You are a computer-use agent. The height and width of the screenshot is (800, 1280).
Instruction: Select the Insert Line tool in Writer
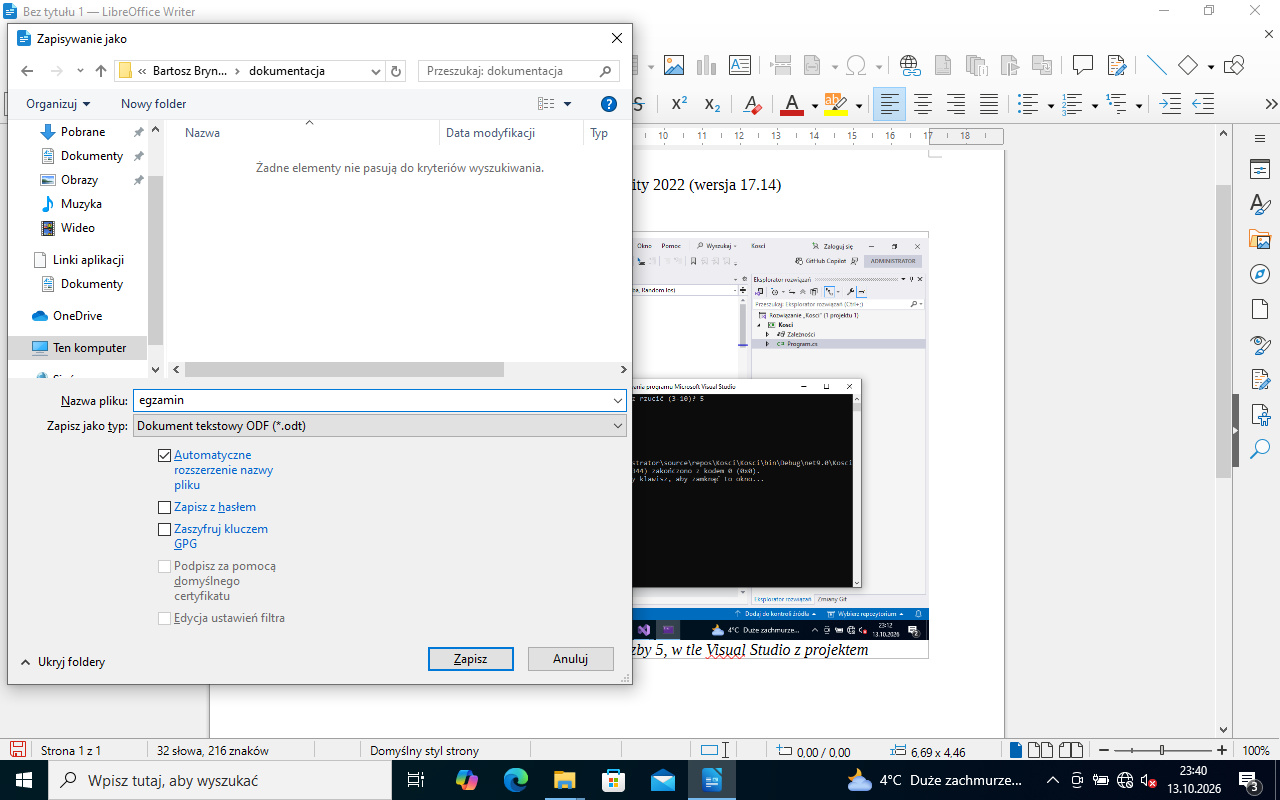(1156, 65)
